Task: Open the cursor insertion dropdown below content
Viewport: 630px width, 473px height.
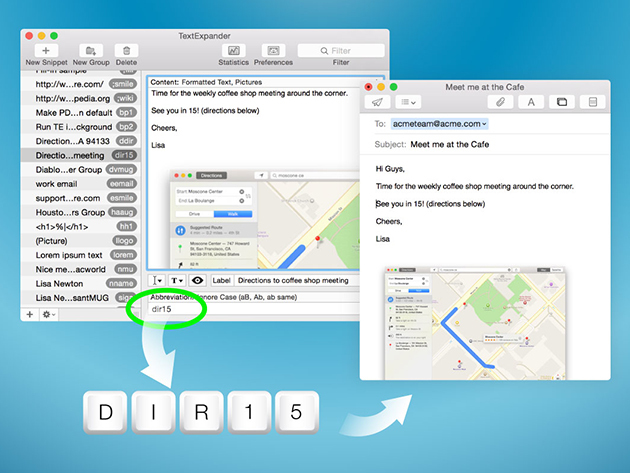Action: [158, 281]
